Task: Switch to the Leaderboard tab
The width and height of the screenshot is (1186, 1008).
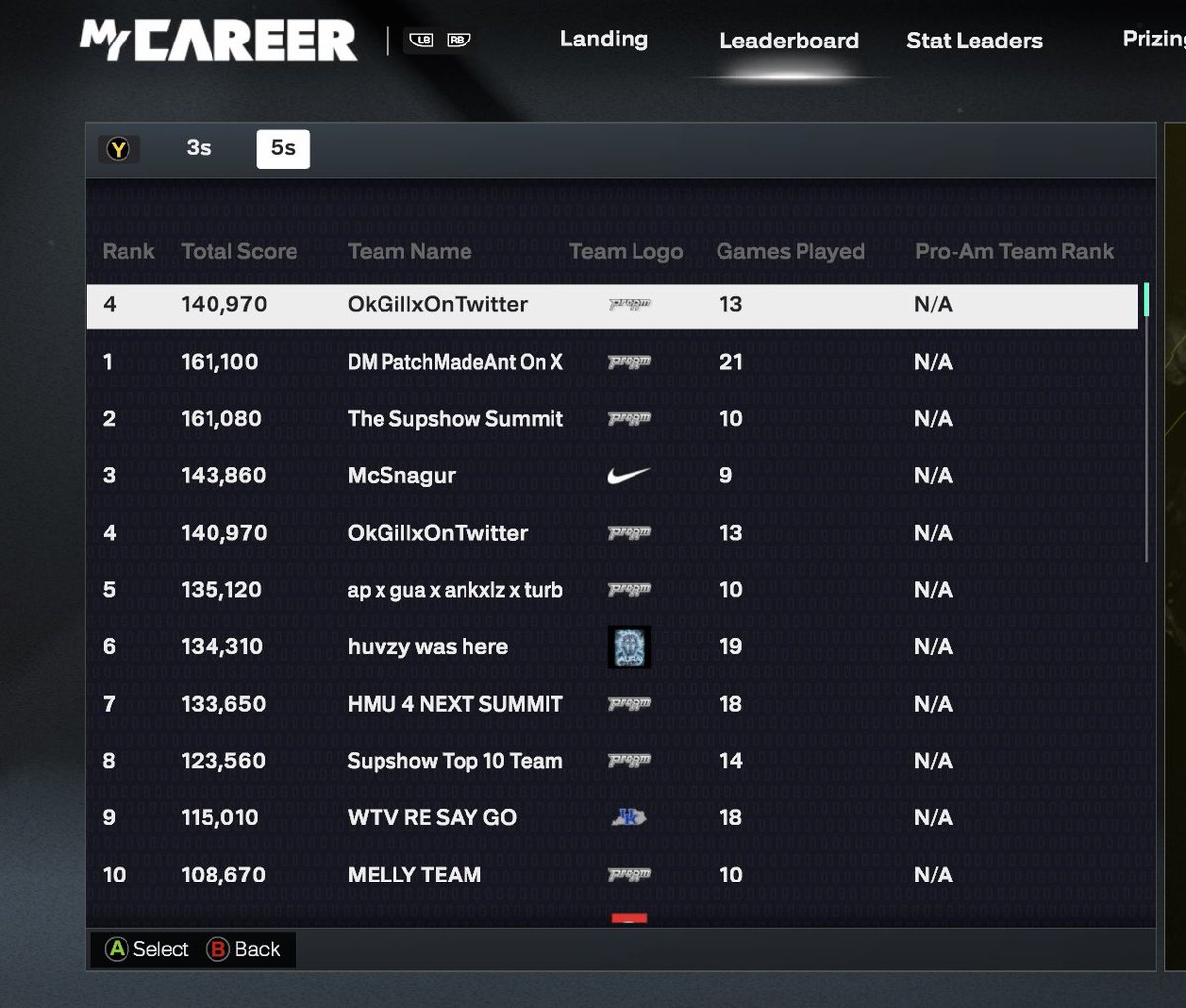Action: [789, 41]
